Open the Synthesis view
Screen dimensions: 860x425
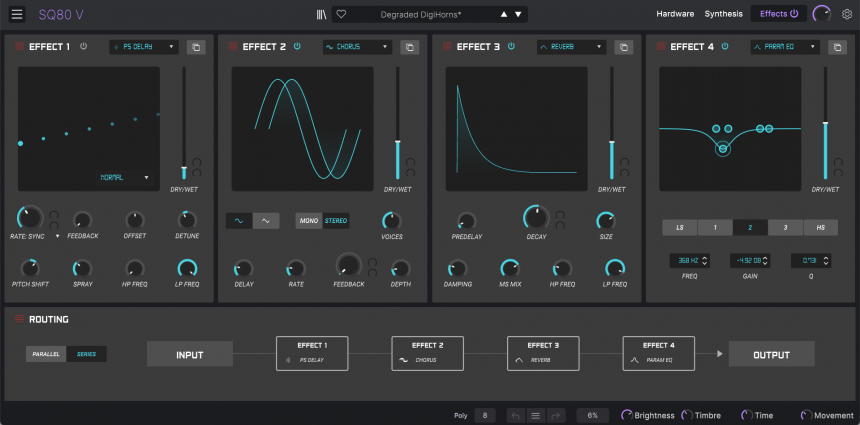[x=723, y=14]
